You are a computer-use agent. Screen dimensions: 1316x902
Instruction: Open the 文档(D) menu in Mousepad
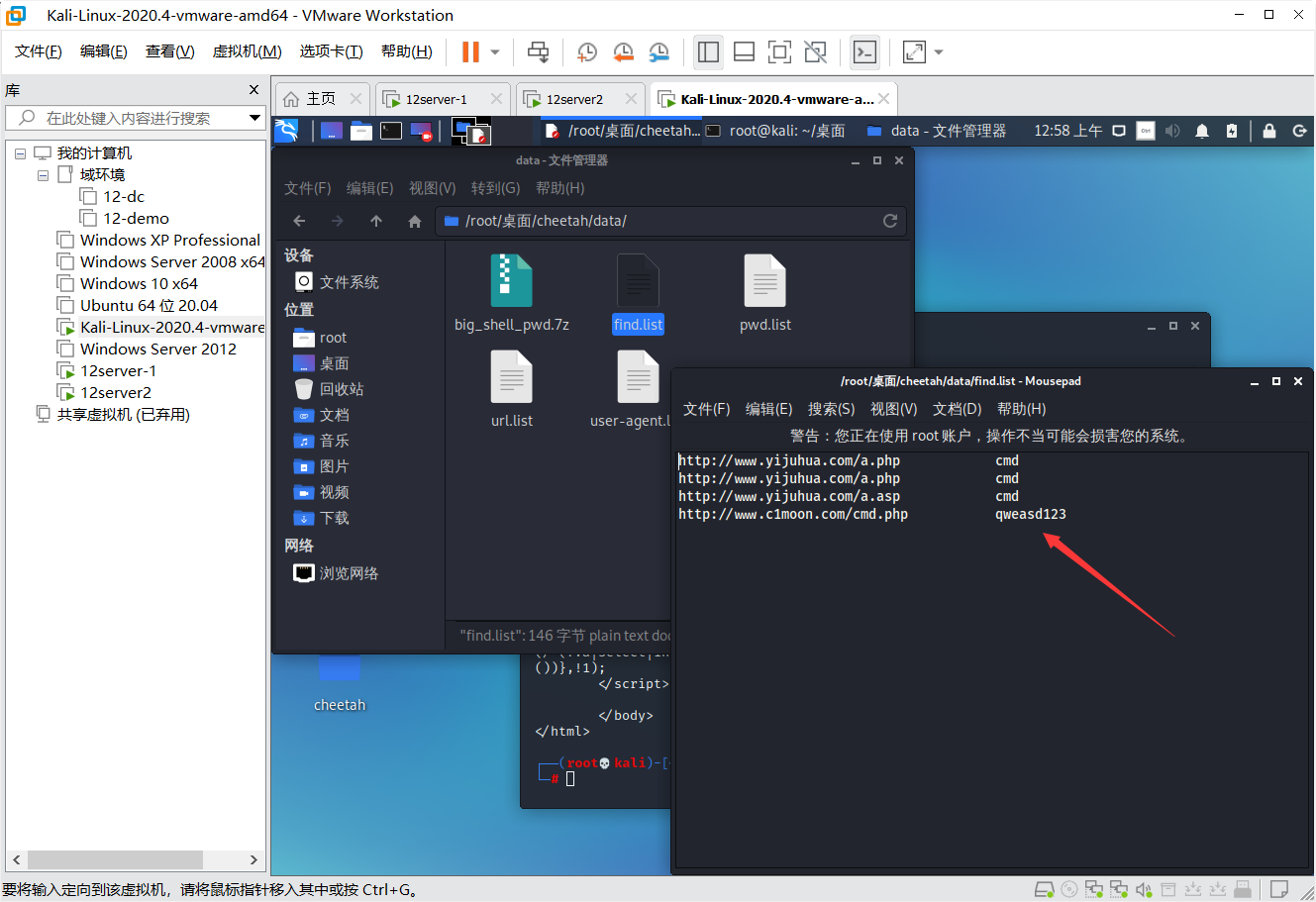pyautogui.click(x=957, y=409)
